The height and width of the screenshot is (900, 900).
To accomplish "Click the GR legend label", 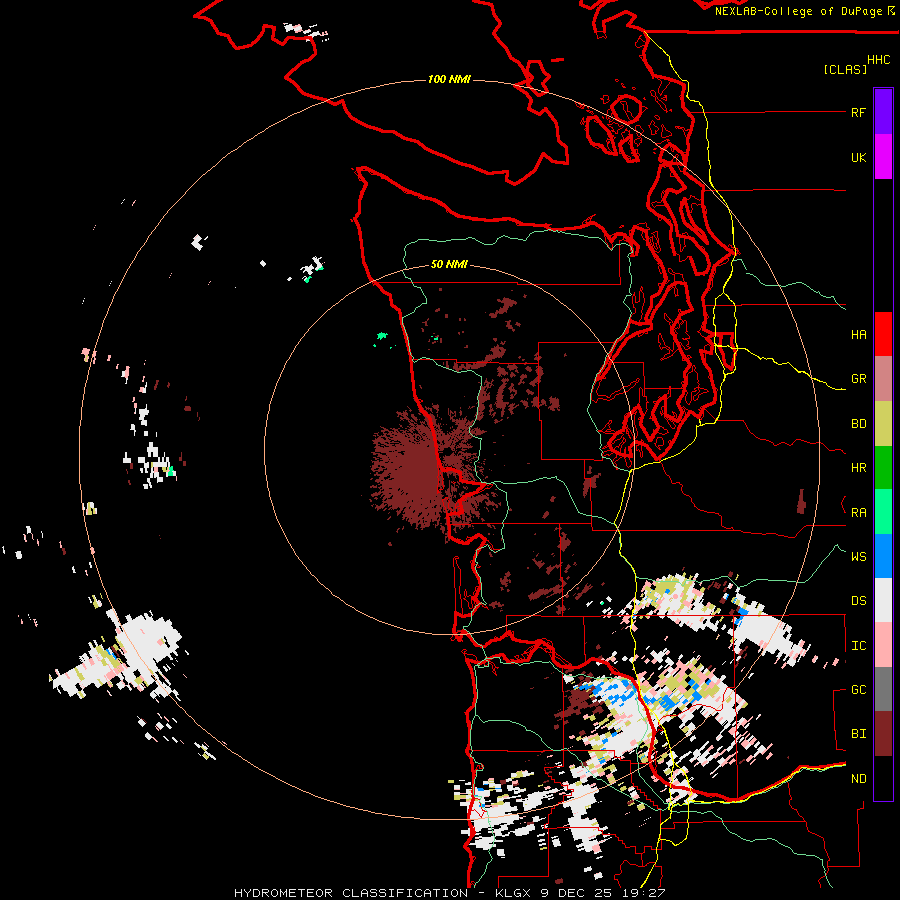I will click(858, 379).
